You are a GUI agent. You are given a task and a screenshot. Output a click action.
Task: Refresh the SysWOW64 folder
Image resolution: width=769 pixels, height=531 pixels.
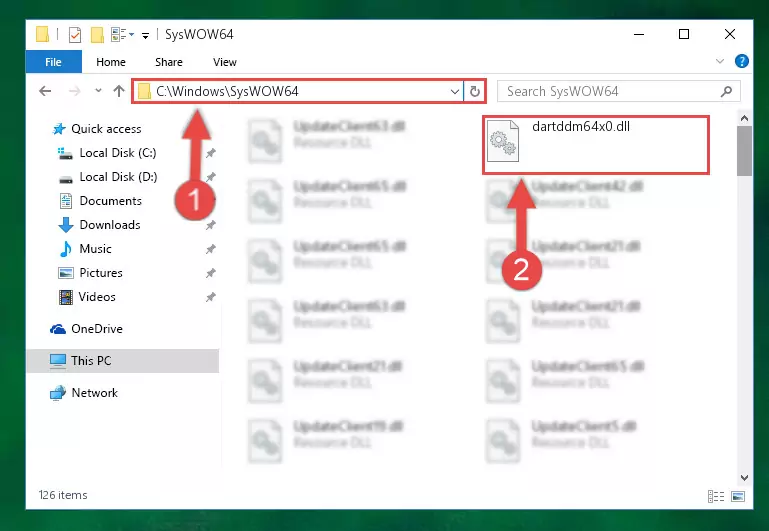point(475,91)
